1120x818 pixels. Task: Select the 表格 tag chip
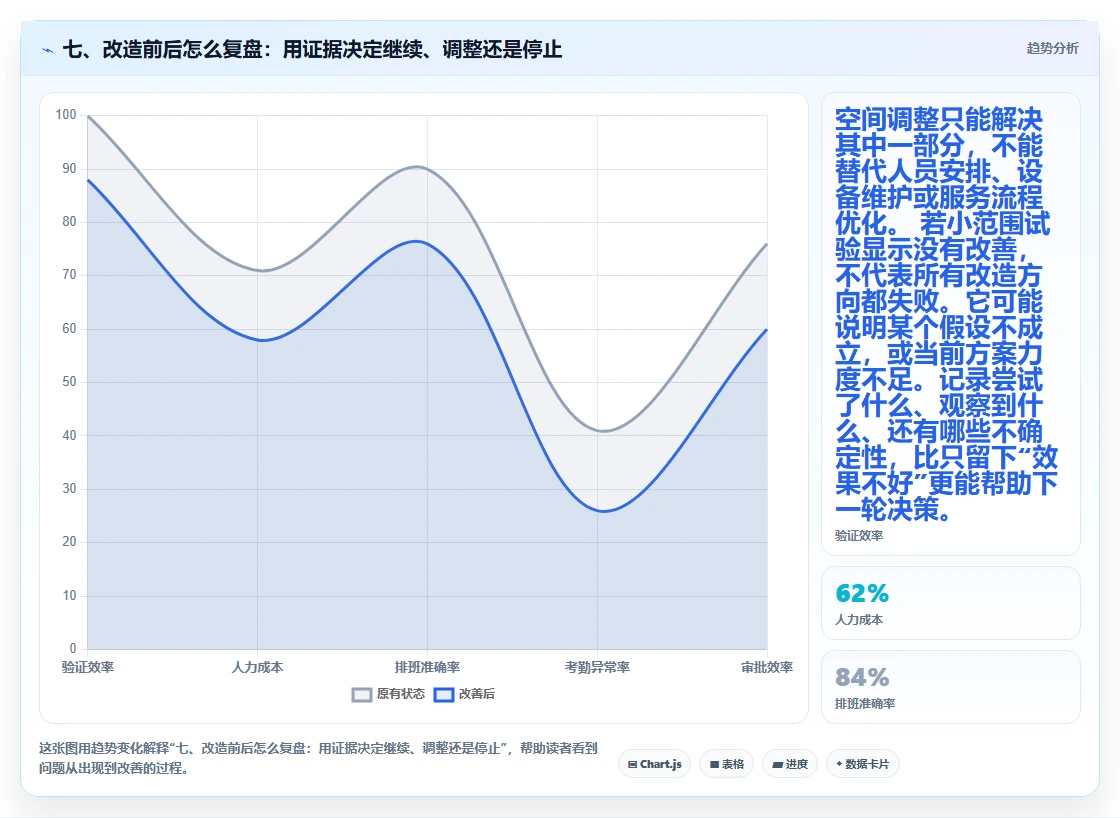click(x=726, y=764)
